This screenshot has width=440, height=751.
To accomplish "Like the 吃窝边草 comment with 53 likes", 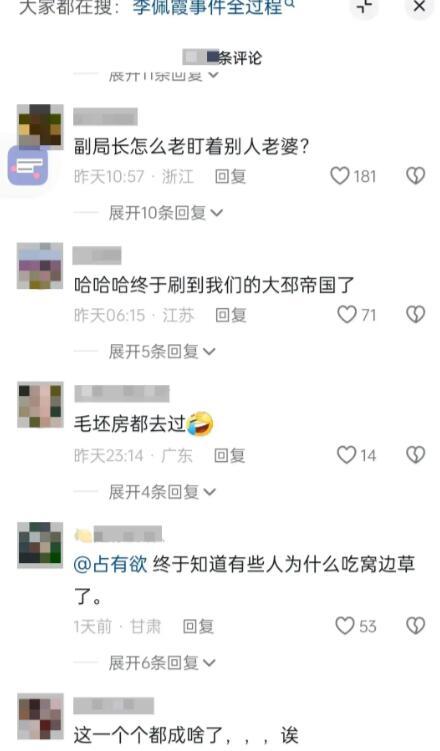I will click(x=345, y=626).
